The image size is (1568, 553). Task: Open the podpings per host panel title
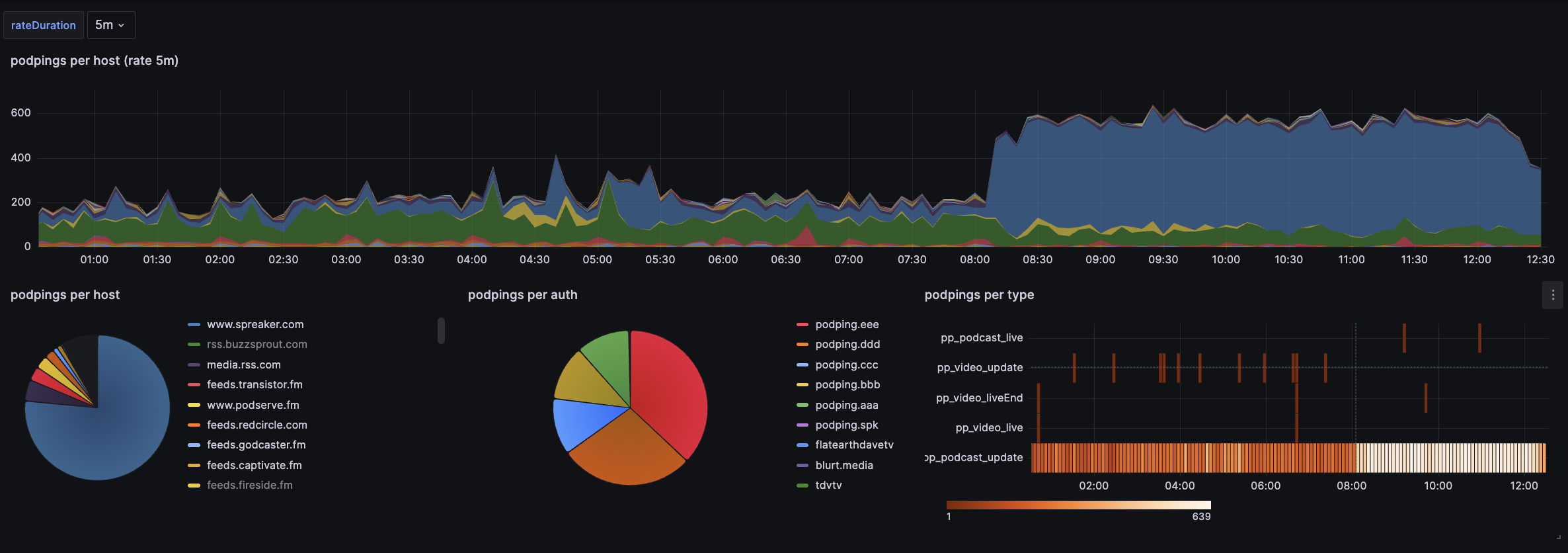click(65, 295)
